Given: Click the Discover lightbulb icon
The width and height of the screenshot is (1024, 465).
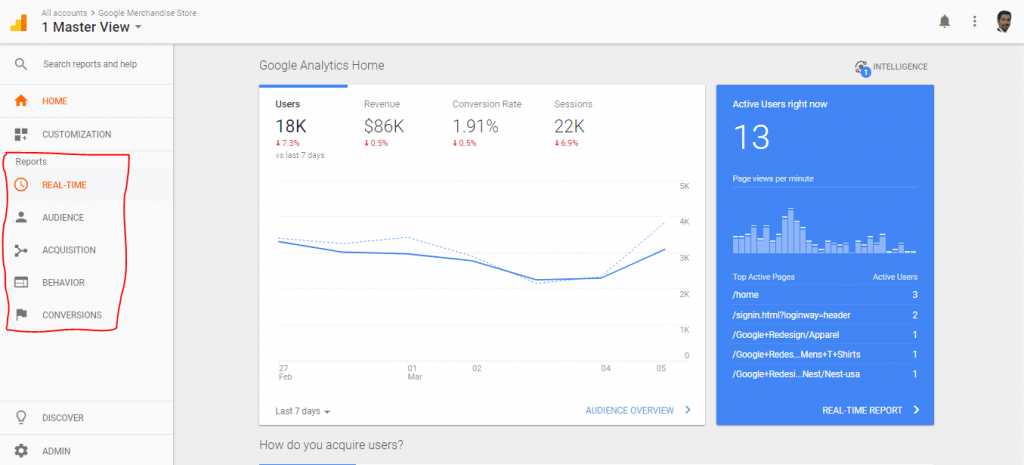Looking at the screenshot, I should [x=21, y=417].
